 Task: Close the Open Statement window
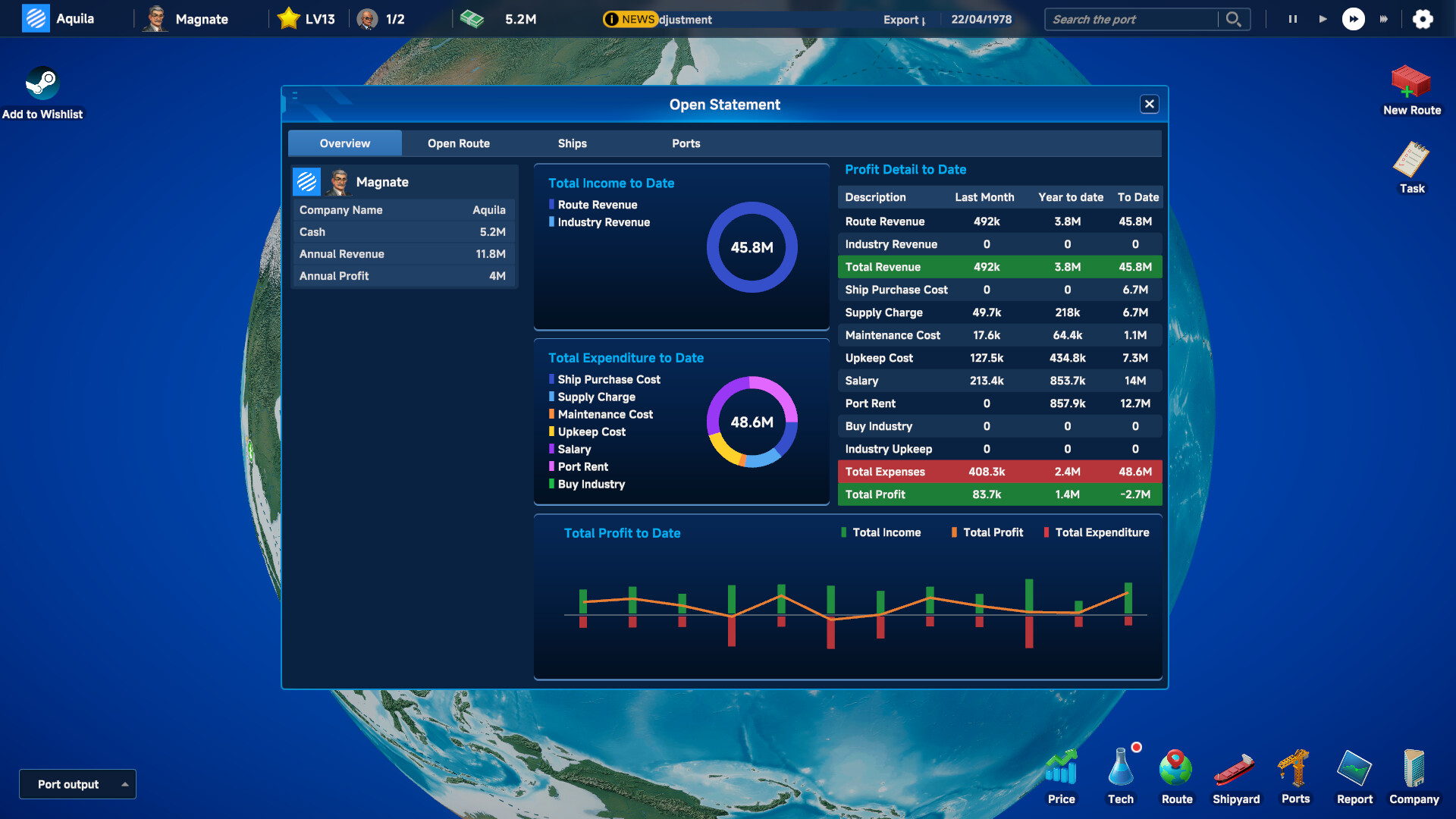click(1149, 105)
